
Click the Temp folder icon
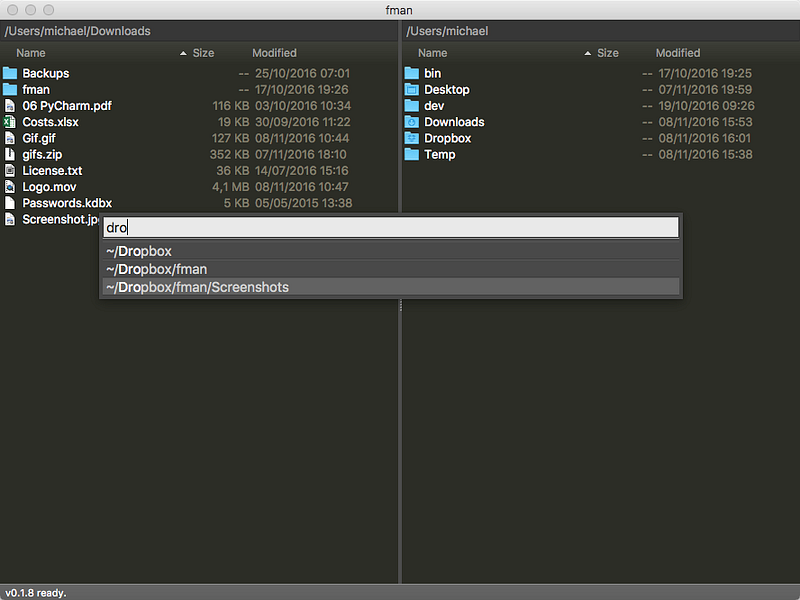(412, 155)
